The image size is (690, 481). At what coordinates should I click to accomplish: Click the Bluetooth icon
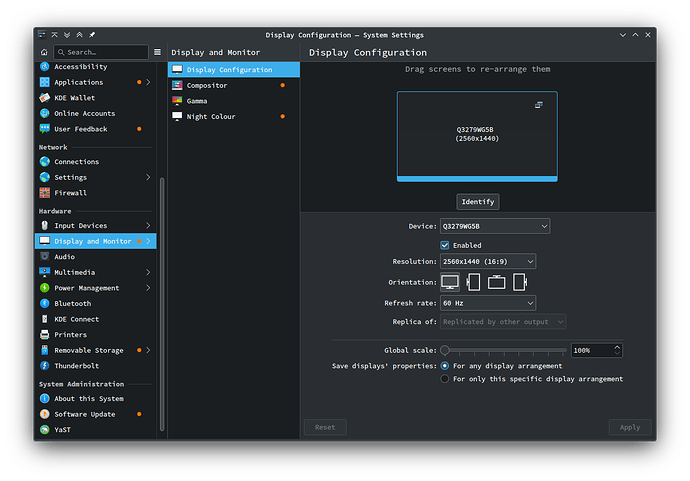tap(44, 303)
